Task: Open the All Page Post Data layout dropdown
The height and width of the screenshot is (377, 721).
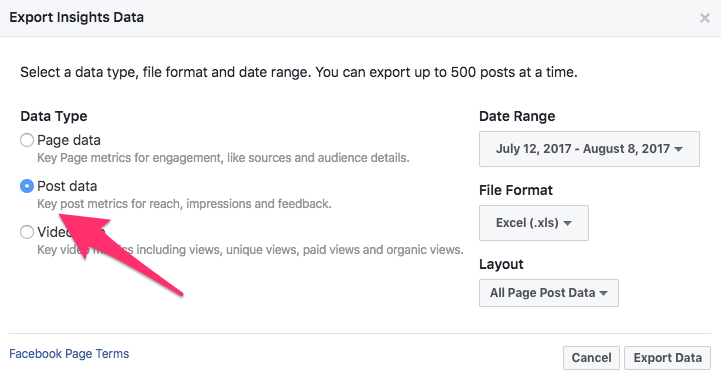Action: 549,293
